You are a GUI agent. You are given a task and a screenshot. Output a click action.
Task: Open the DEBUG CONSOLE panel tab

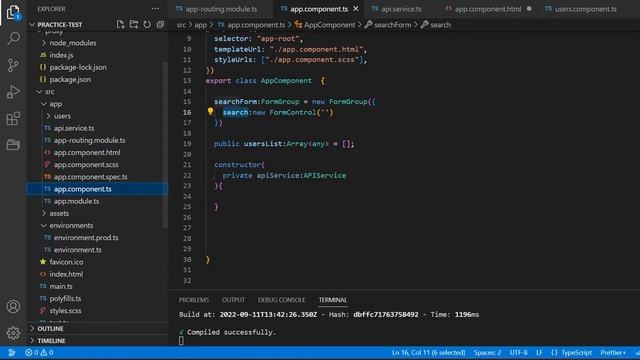(281, 300)
